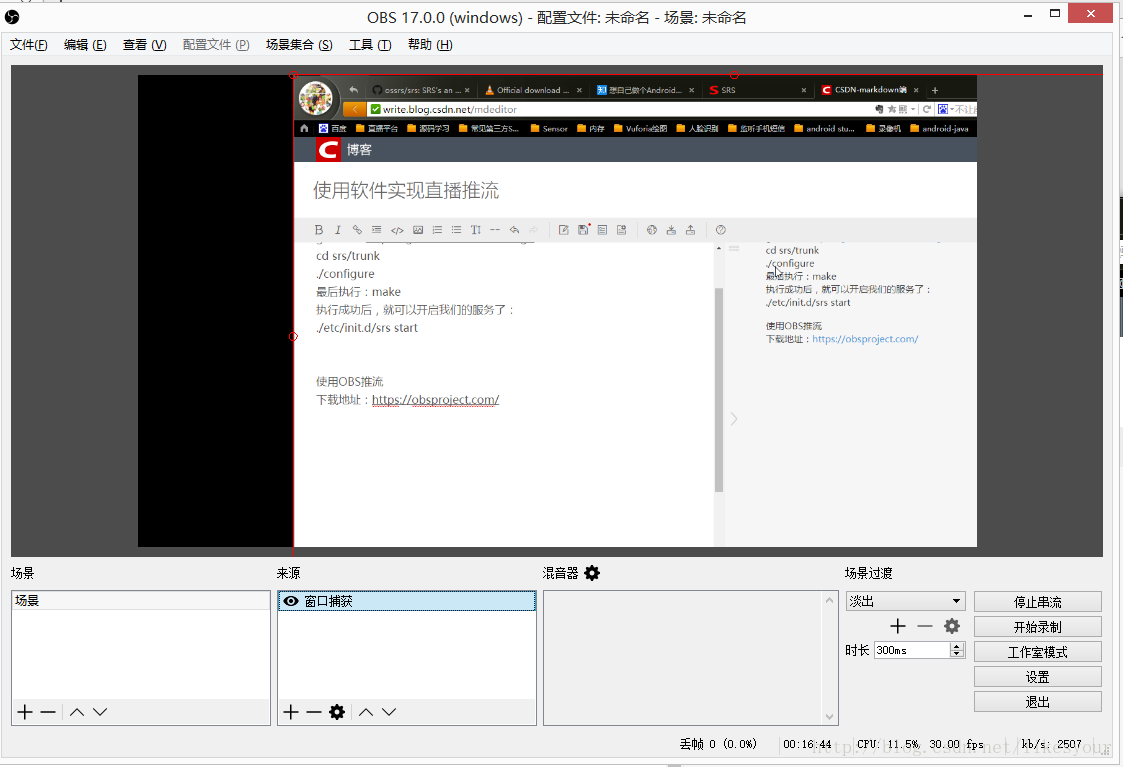This screenshot has width=1123, height=767.
Task: Click the OBS logo in title bar
Action: point(12,17)
